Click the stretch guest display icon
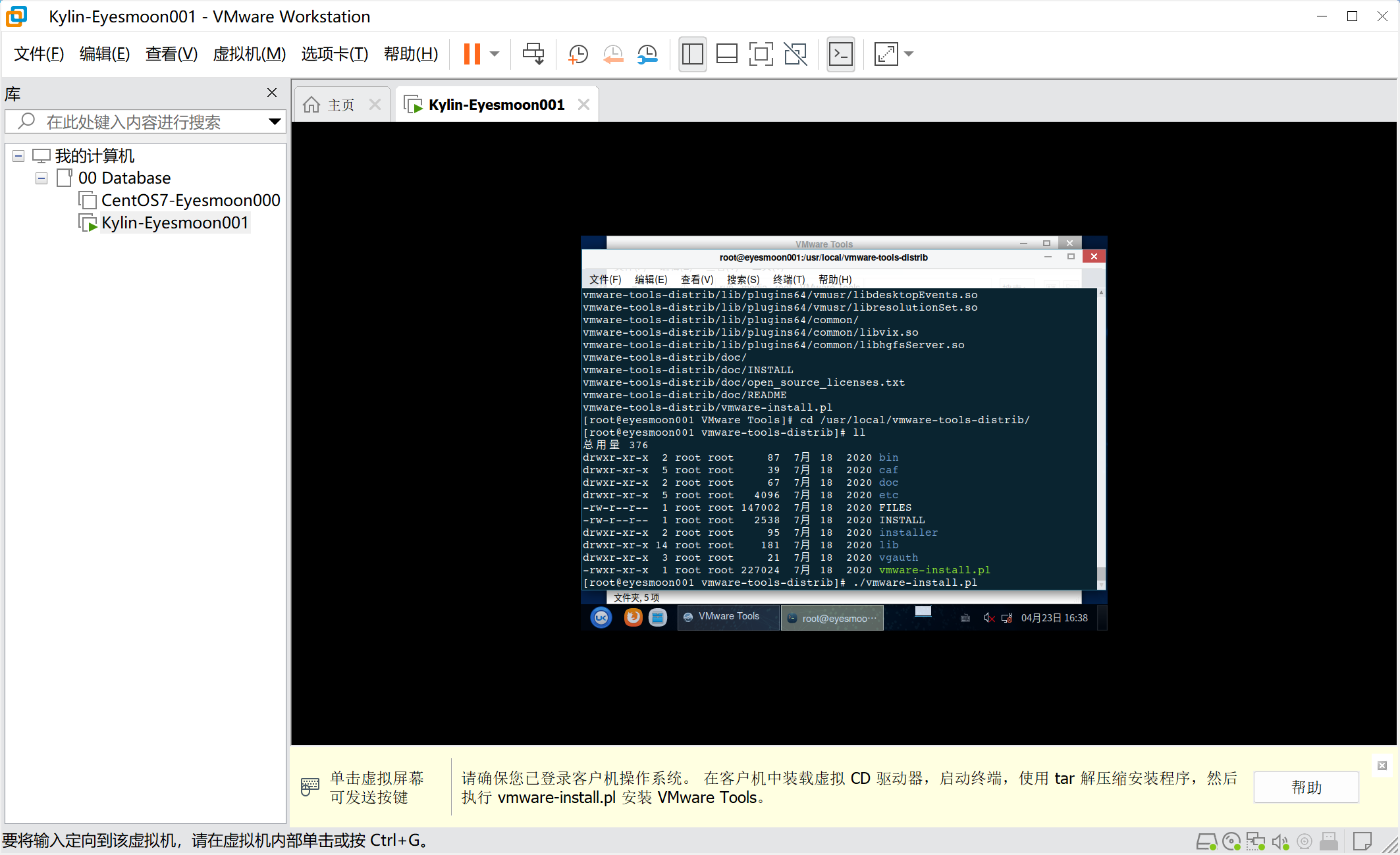This screenshot has height=855, width=1400. (886, 54)
